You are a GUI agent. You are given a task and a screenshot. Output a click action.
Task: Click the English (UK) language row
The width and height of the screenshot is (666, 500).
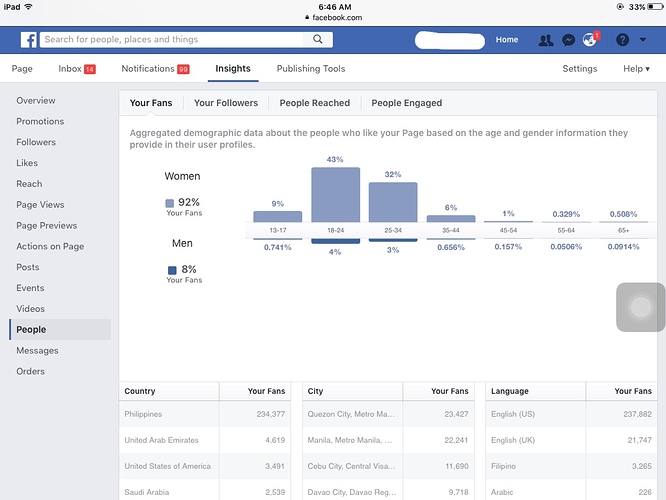click(x=571, y=440)
